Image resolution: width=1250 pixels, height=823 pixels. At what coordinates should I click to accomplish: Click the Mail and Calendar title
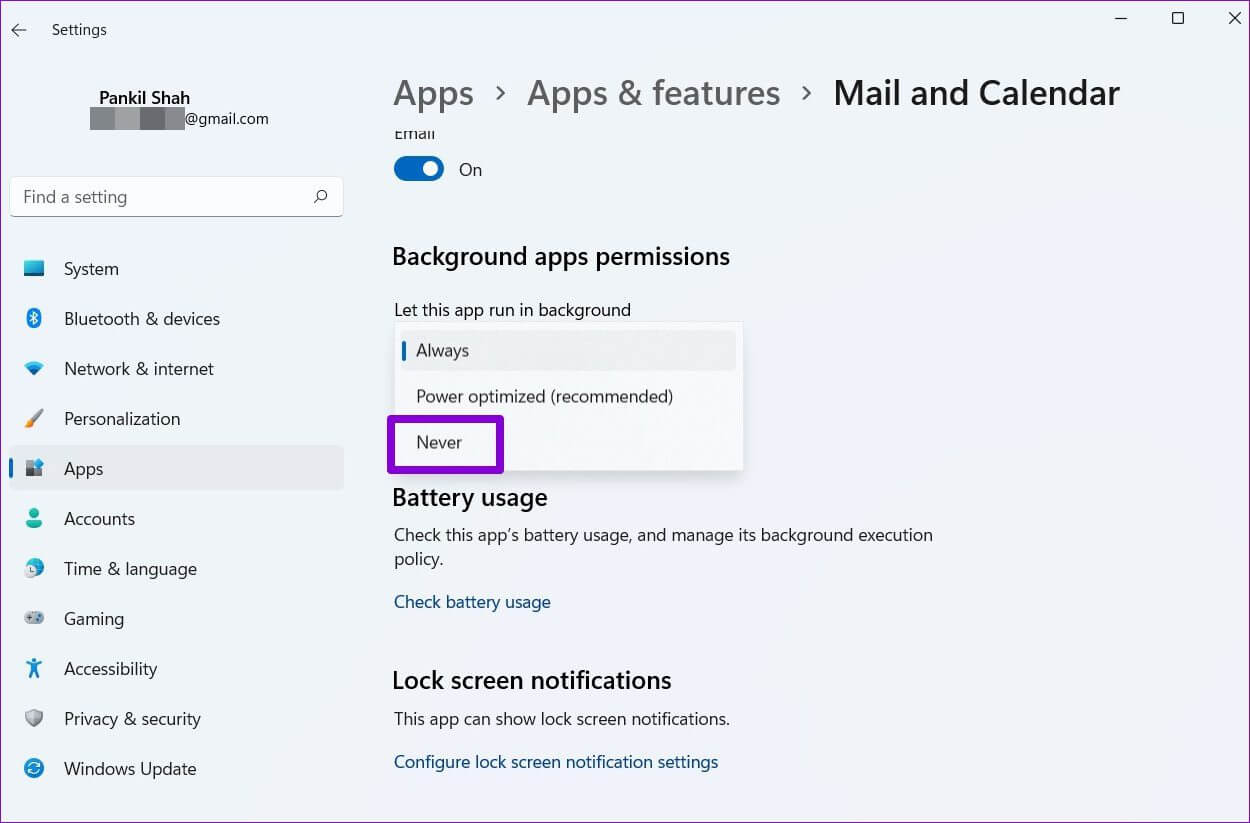coord(976,93)
